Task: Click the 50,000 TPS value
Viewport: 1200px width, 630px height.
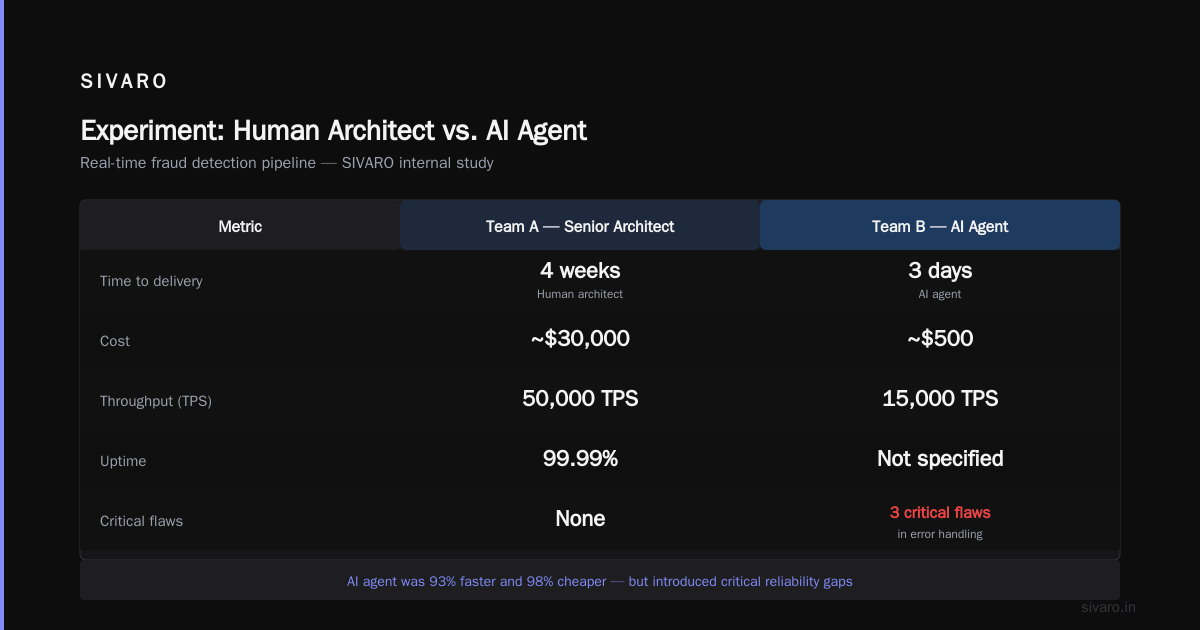Action: tap(580, 399)
